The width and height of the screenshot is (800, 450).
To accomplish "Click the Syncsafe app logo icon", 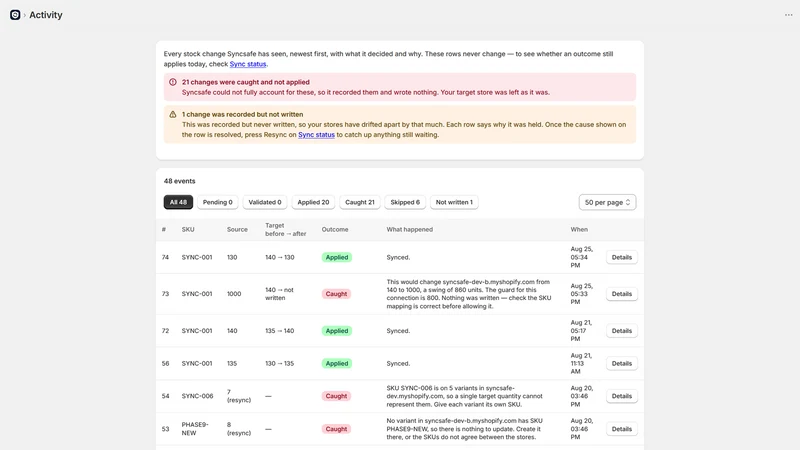I will (x=15, y=15).
